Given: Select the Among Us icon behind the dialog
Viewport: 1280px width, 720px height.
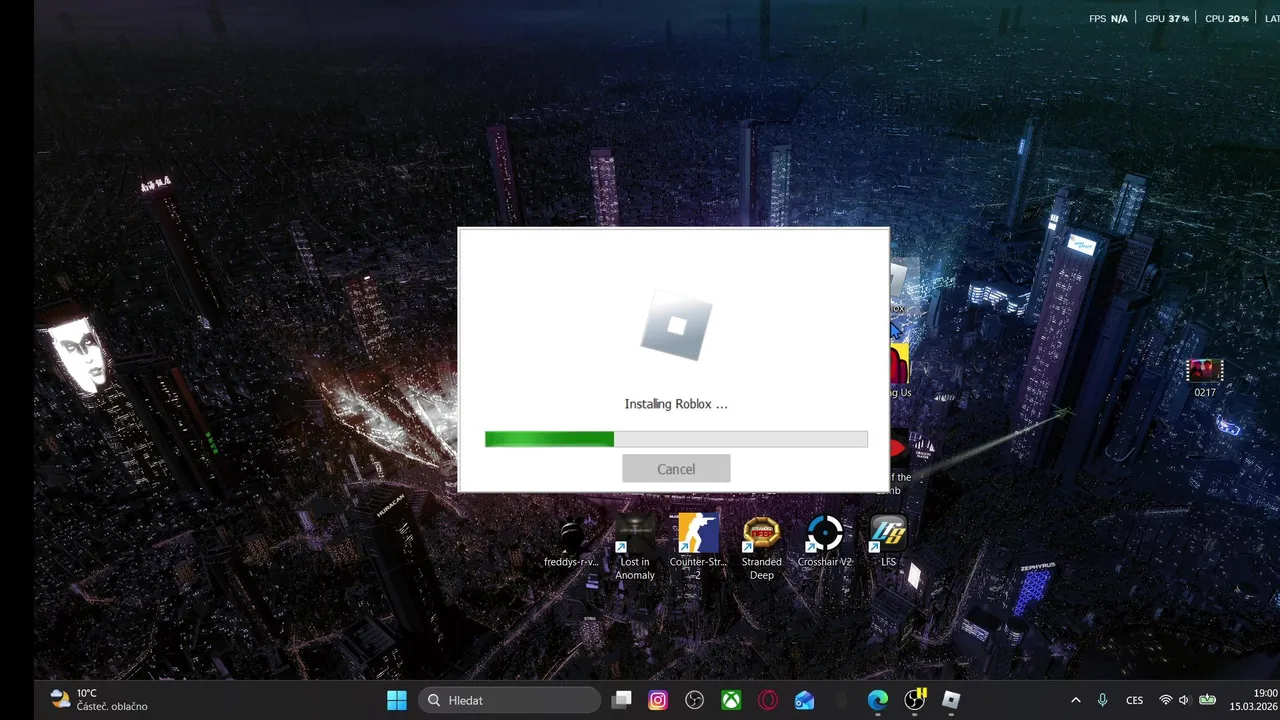Looking at the screenshot, I should (x=898, y=370).
